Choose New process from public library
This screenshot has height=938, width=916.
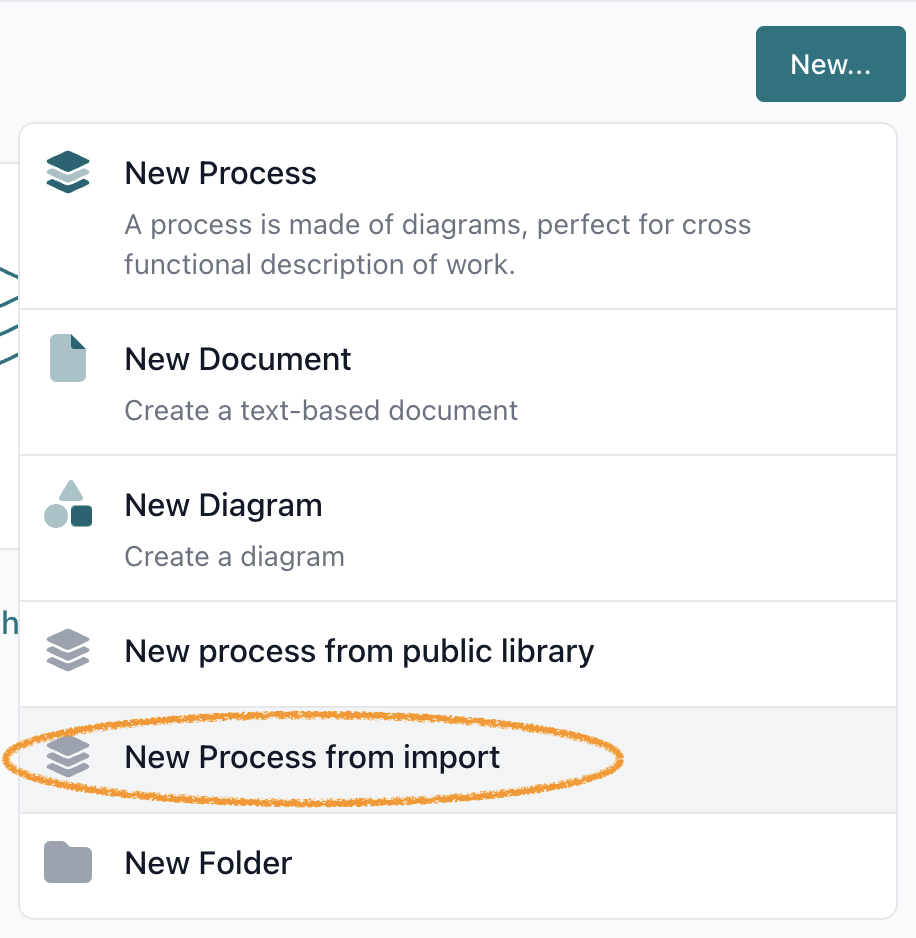point(458,654)
